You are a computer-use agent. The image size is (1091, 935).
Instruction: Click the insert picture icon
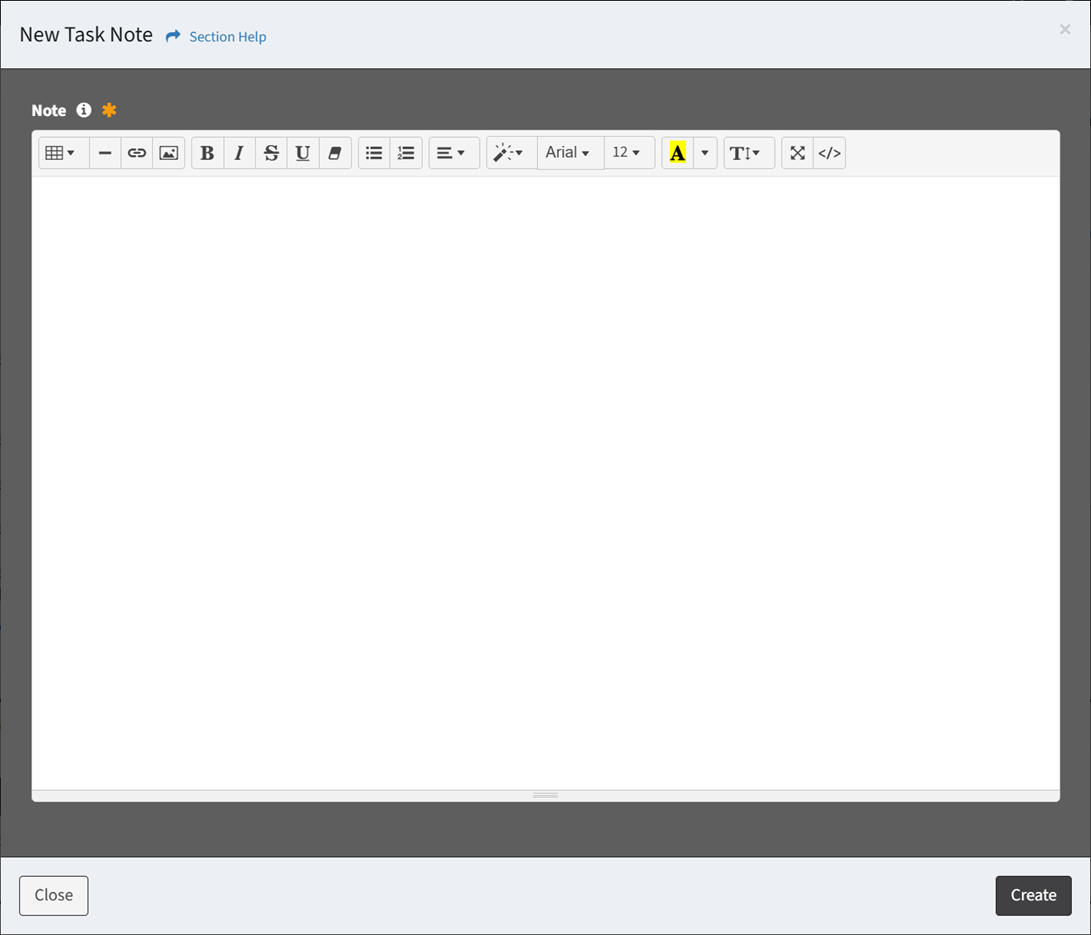[x=169, y=153]
